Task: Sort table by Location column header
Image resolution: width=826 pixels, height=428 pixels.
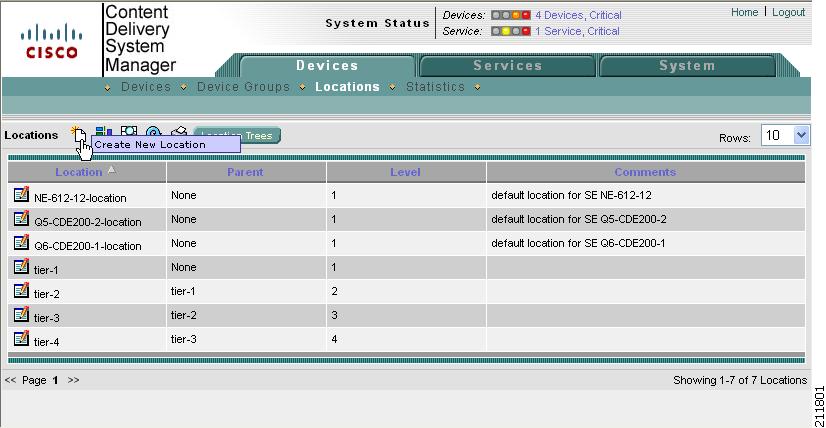Action: [78, 172]
